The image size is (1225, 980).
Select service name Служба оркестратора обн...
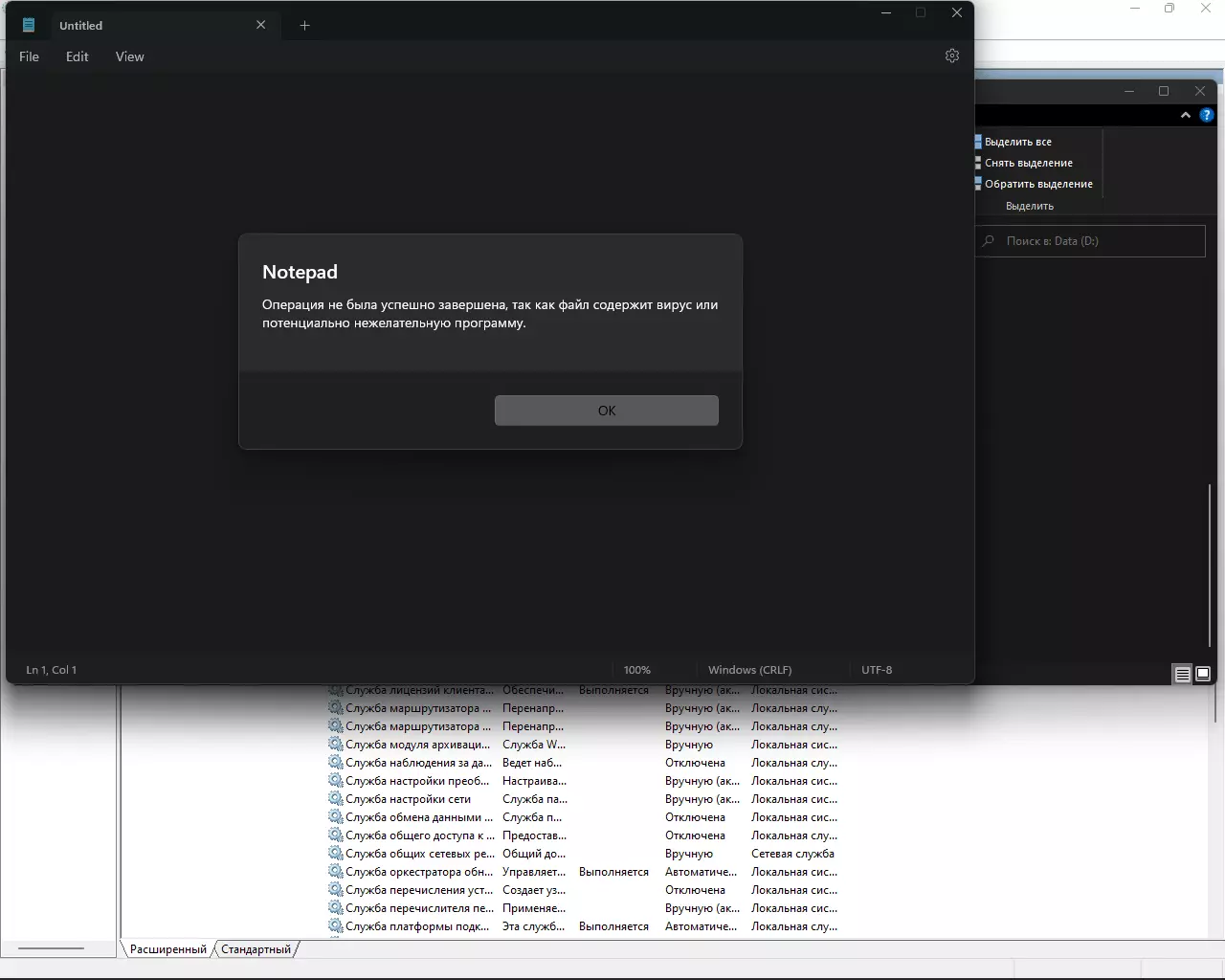[x=419, y=872]
